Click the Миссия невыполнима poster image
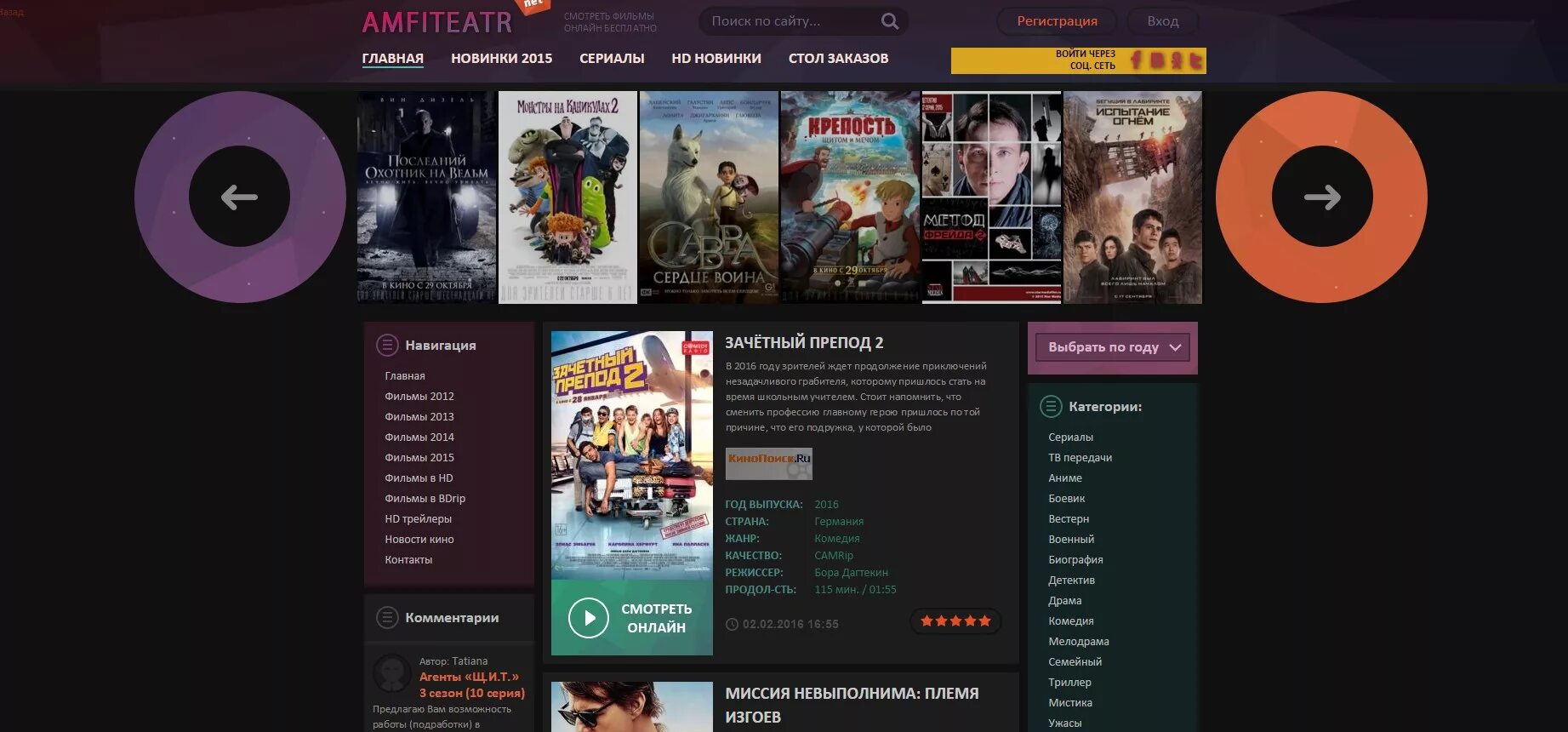 point(632,706)
